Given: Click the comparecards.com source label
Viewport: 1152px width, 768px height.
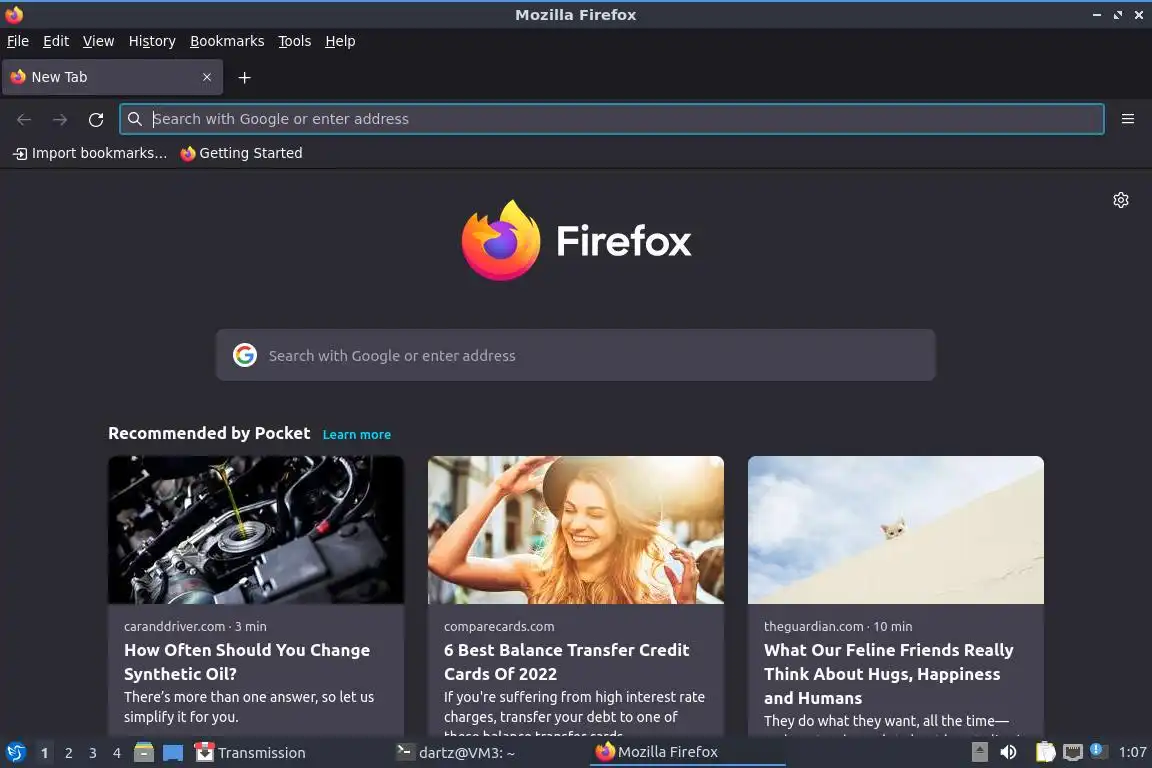Looking at the screenshot, I should pyautogui.click(x=499, y=627).
